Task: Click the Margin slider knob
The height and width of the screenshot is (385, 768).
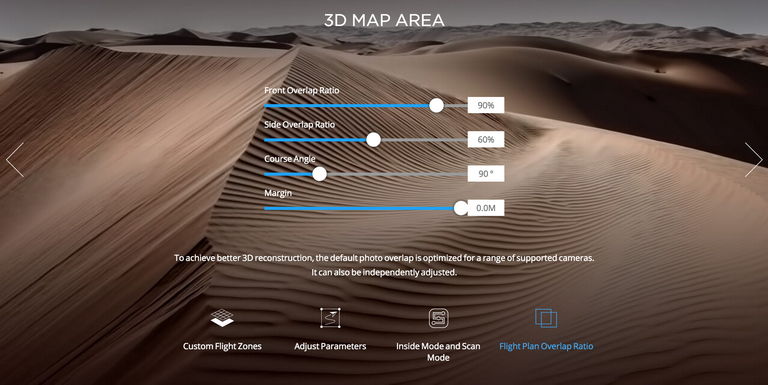Action: click(461, 208)
